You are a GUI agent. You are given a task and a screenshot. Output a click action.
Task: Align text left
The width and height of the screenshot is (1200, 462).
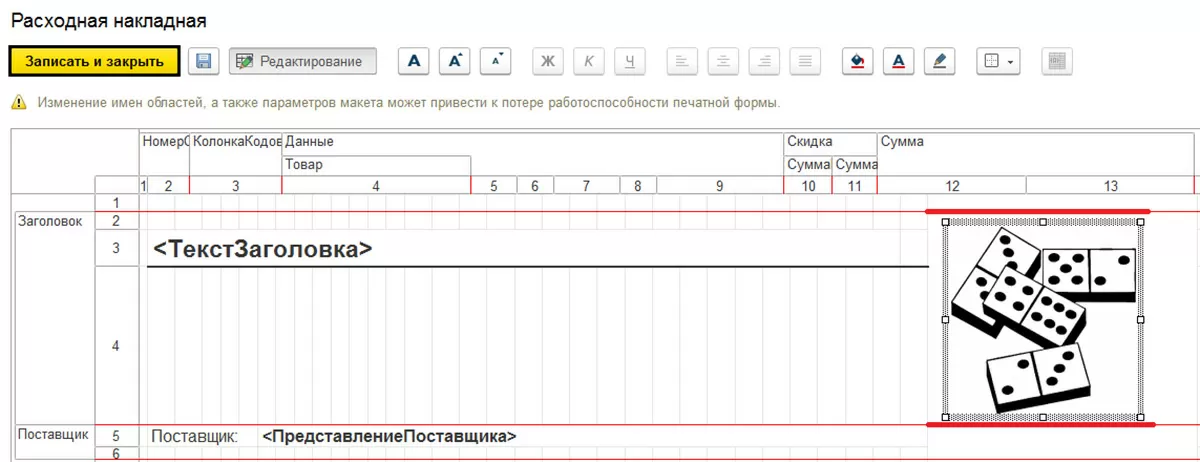tap(682, 61)
